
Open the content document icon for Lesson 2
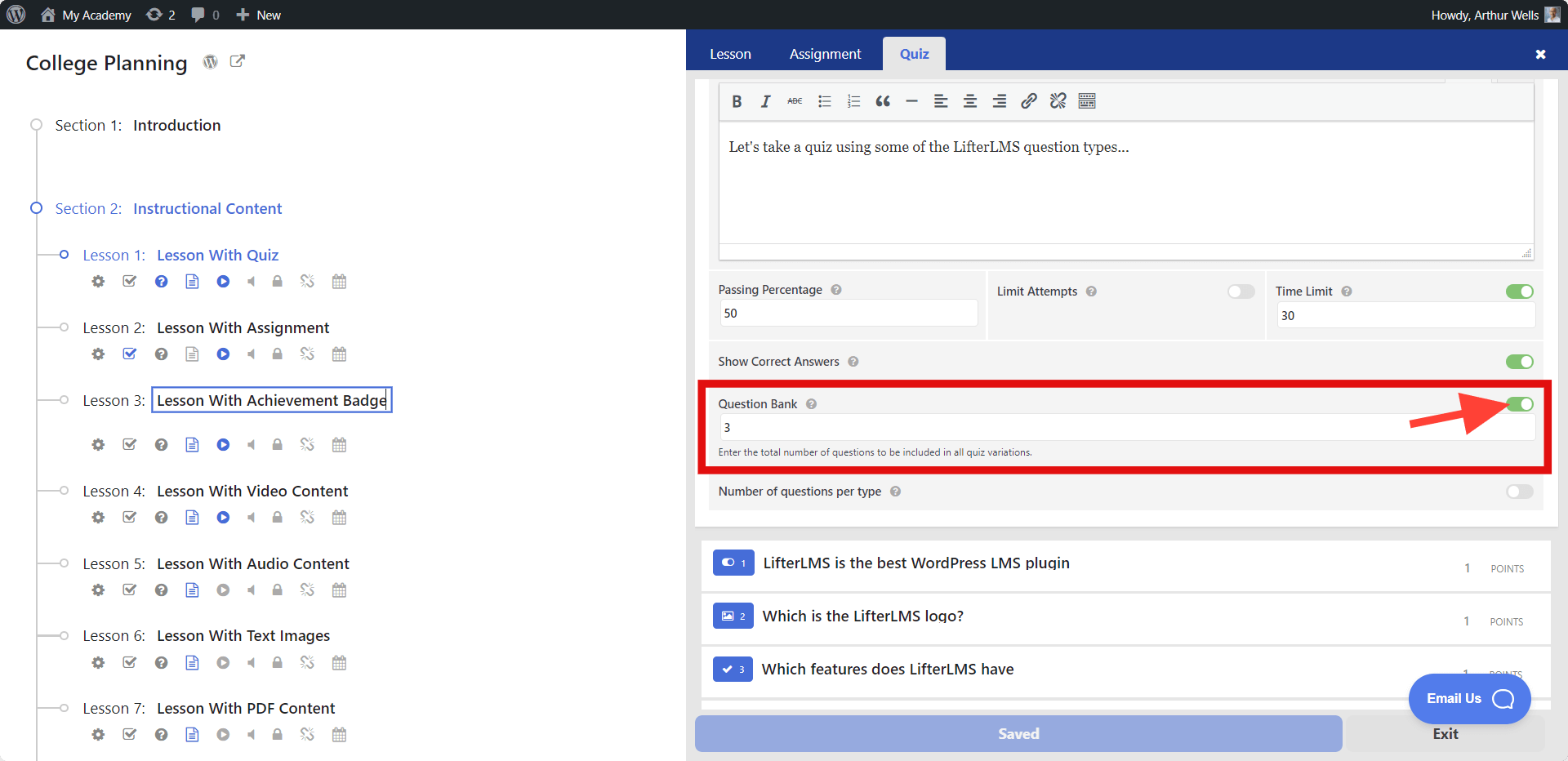(x=192, y=354)
